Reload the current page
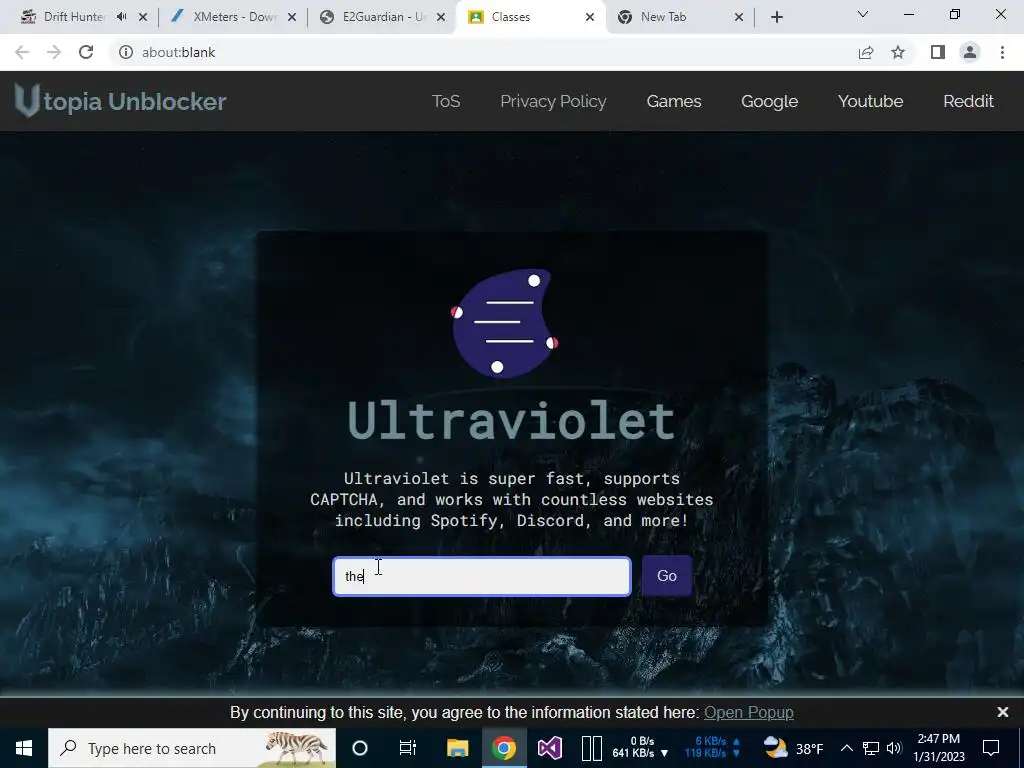 click(86, 52)
